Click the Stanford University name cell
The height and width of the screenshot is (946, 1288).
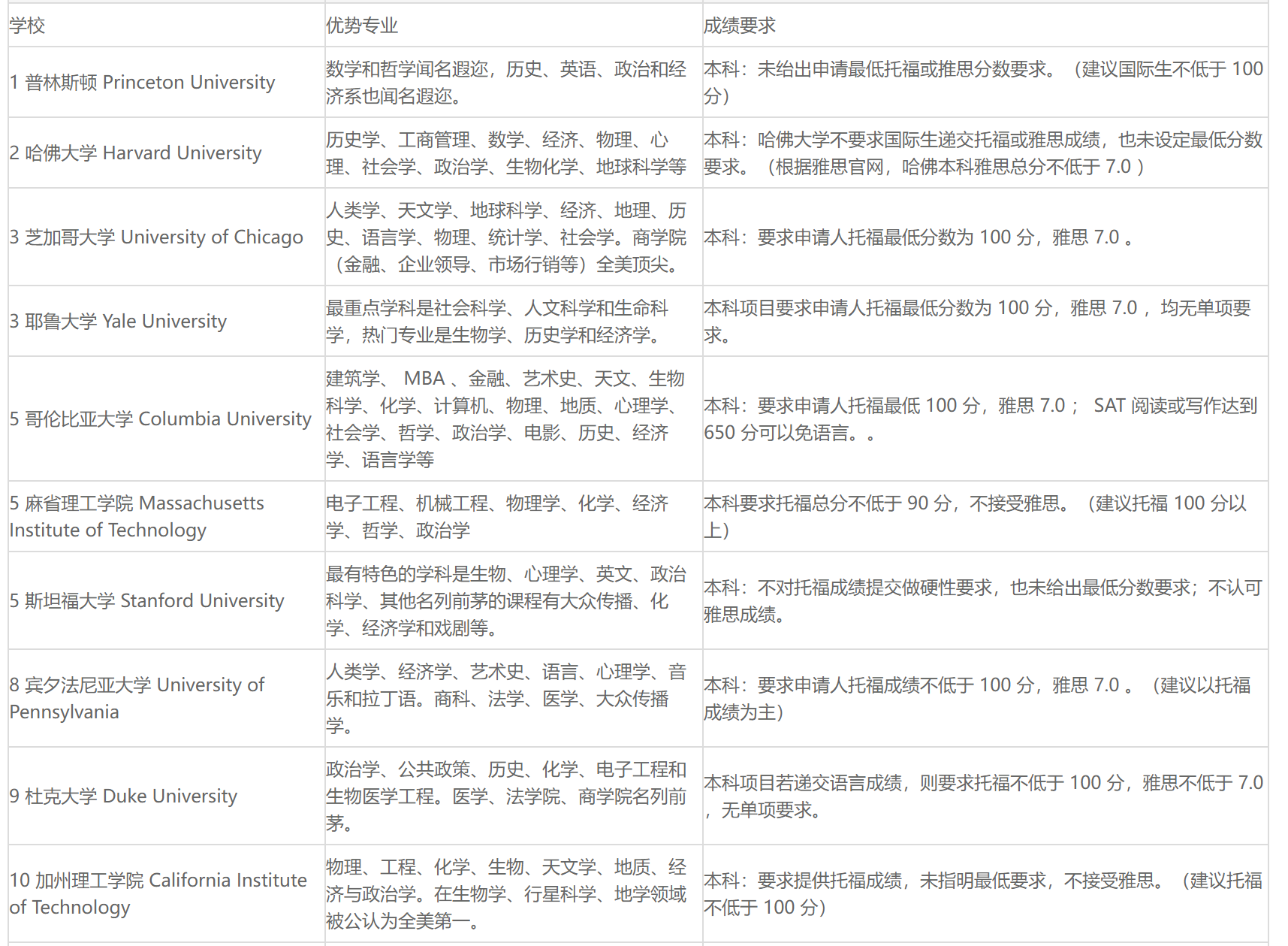147,601
